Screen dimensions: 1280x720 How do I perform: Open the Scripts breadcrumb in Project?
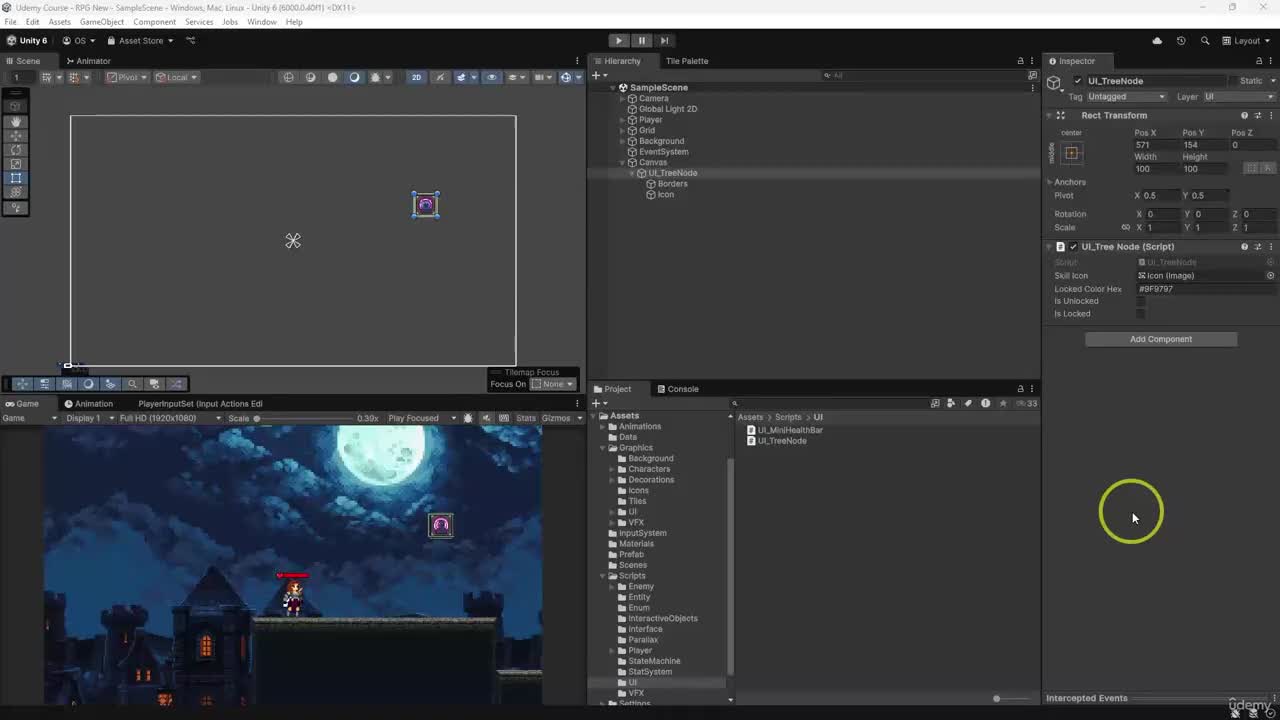pos(788,417)
